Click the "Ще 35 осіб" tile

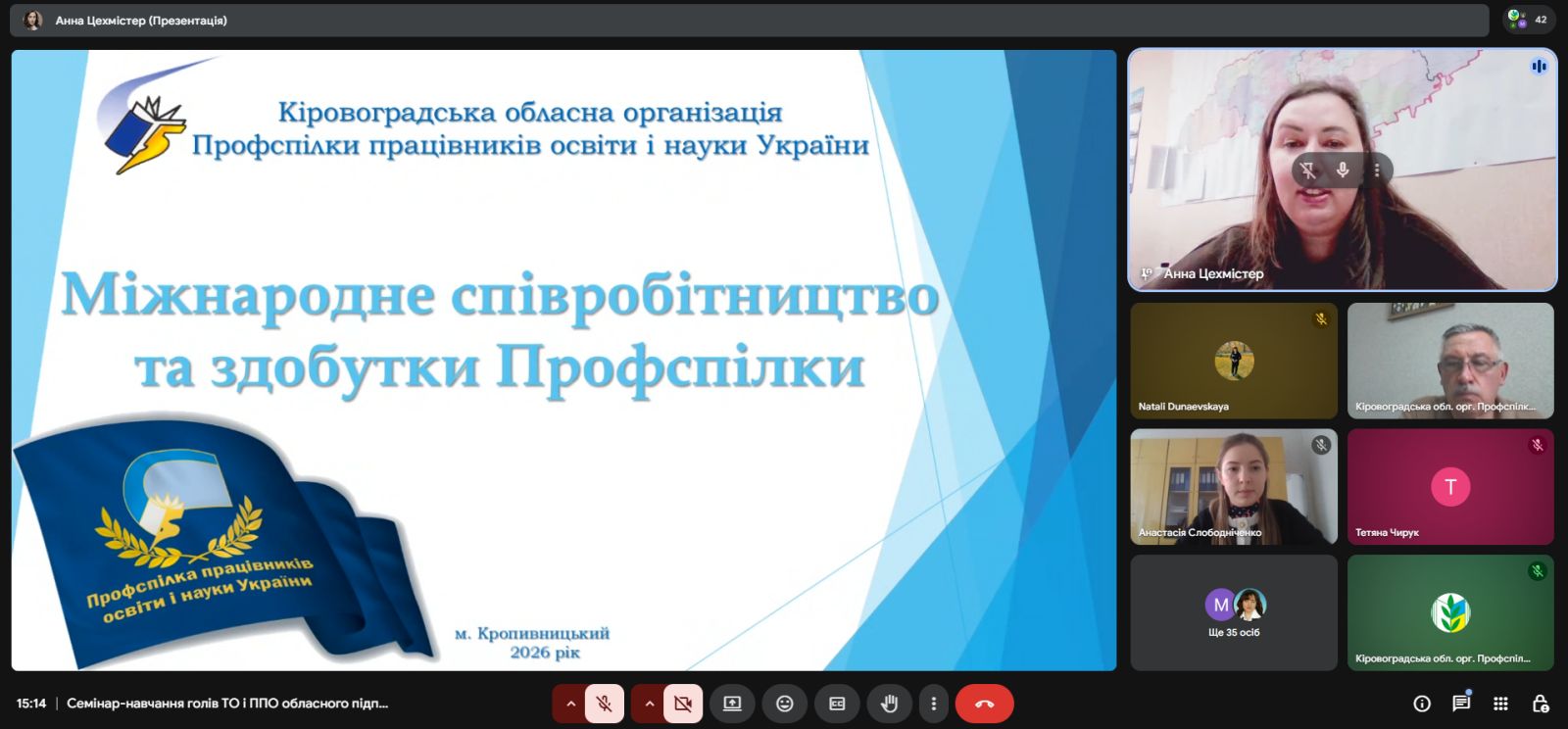pyautogui.click(x=1233, y=612)
